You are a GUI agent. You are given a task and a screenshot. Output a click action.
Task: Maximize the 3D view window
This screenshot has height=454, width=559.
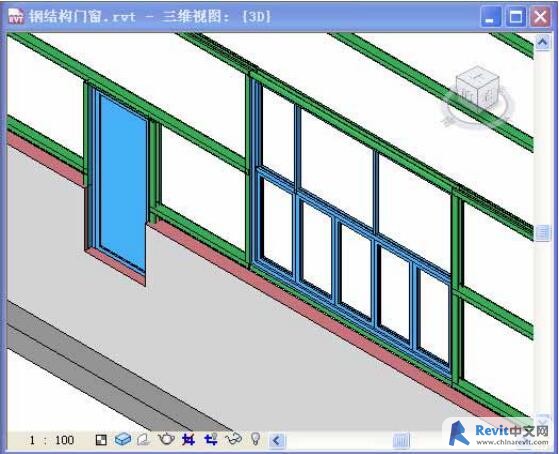click(x=516, y=17)
